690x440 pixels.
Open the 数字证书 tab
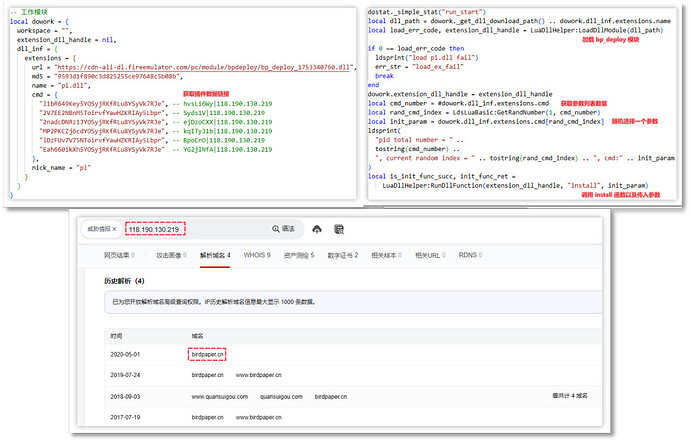pos(344,256)
